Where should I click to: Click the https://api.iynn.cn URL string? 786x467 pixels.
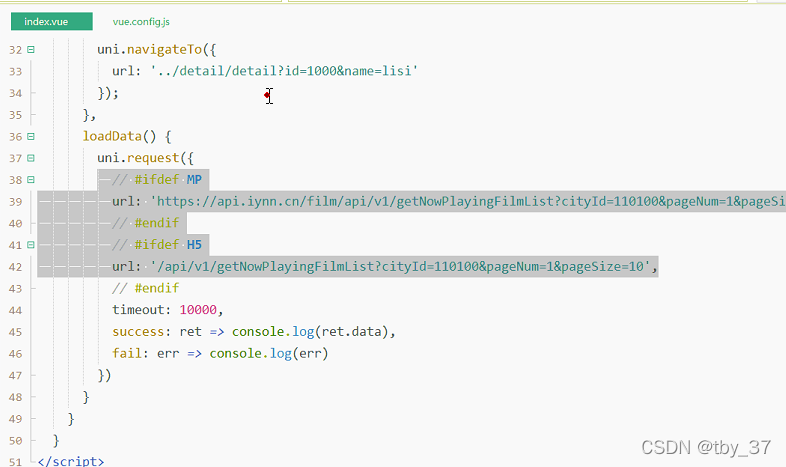[468, 201]
